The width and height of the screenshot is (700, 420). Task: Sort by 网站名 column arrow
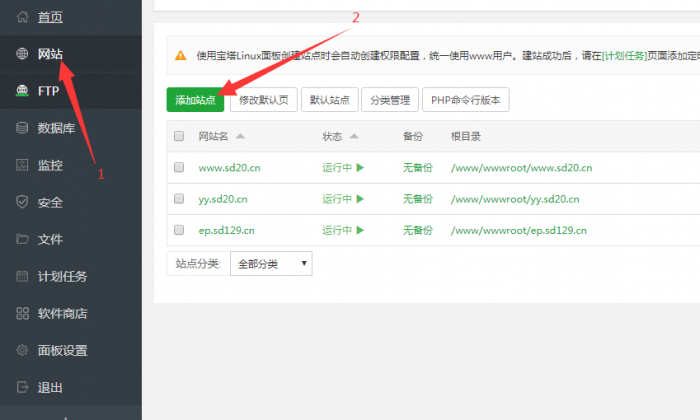tap(240, 136)
